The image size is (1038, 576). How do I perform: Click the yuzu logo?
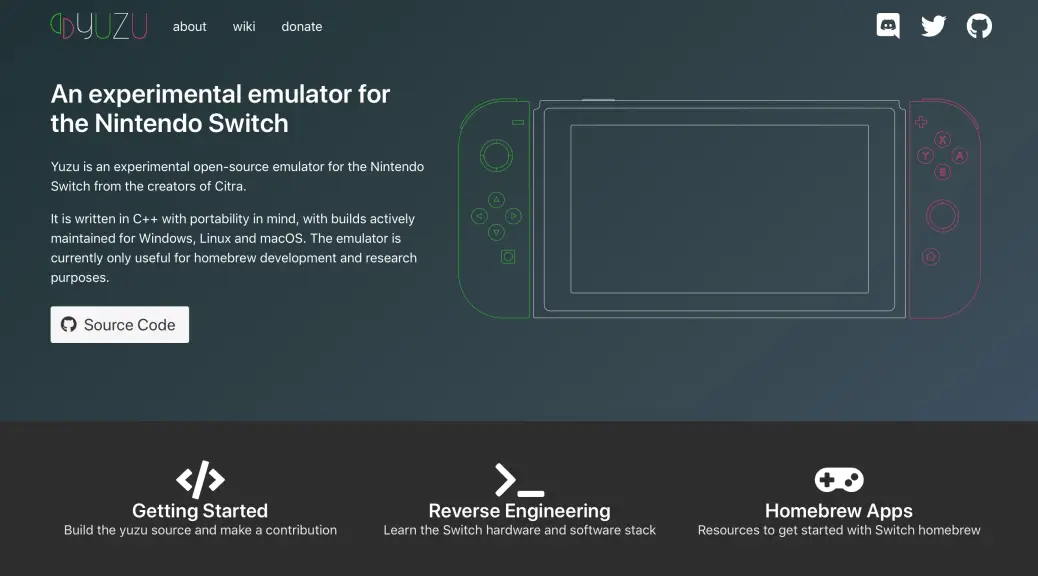pyautogui.click(x=99, y=26)
